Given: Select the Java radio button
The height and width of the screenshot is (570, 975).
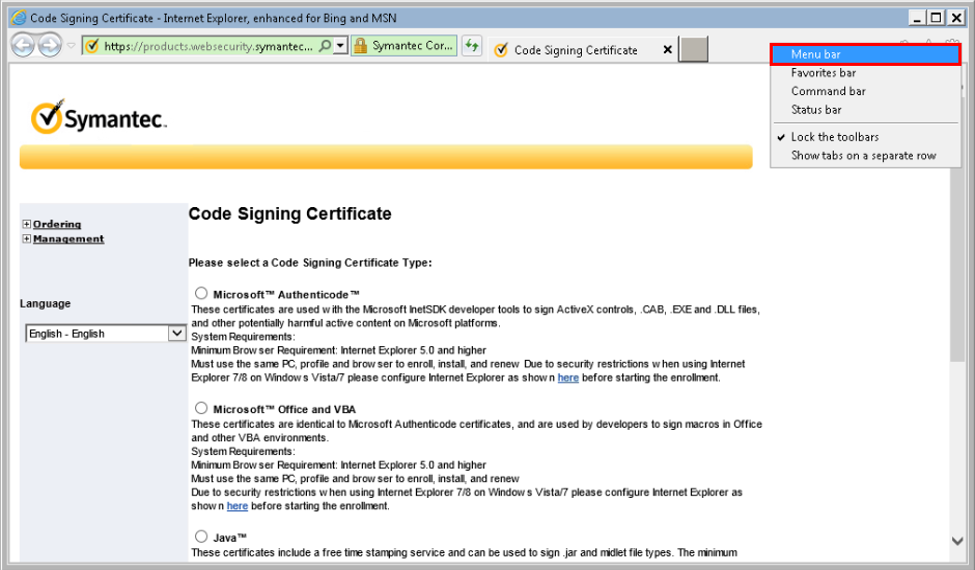Looking at the screenshot, I should 201,536.
